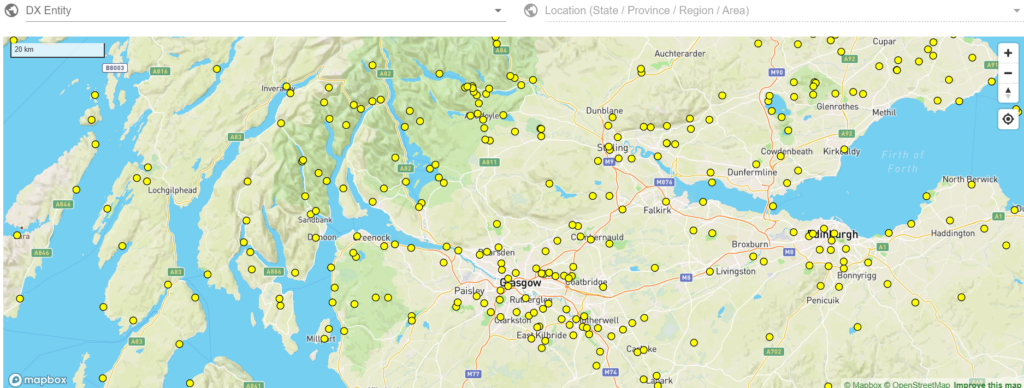Click the Dunblane label
Image resolution: width=1024 pixels, height=388 pixels.
(x=605, y=110)
